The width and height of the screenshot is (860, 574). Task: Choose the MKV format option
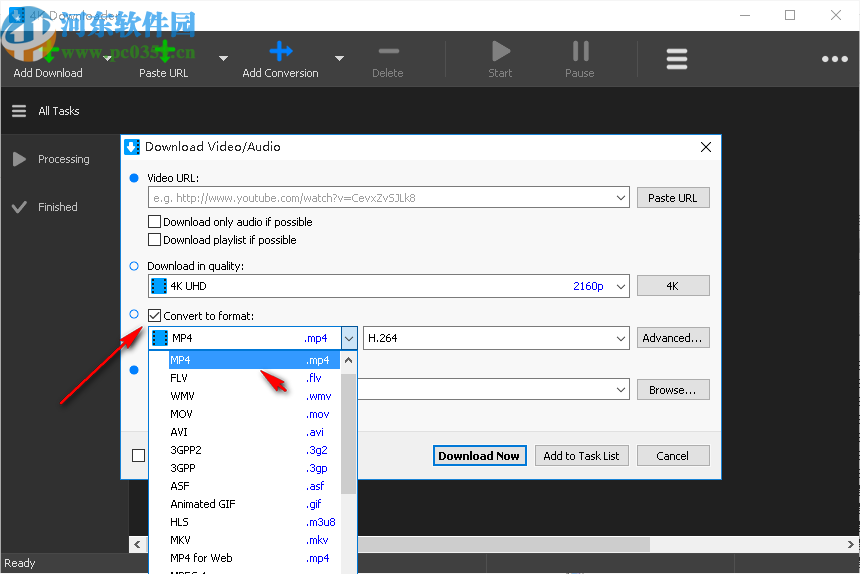tap(254, 541)
